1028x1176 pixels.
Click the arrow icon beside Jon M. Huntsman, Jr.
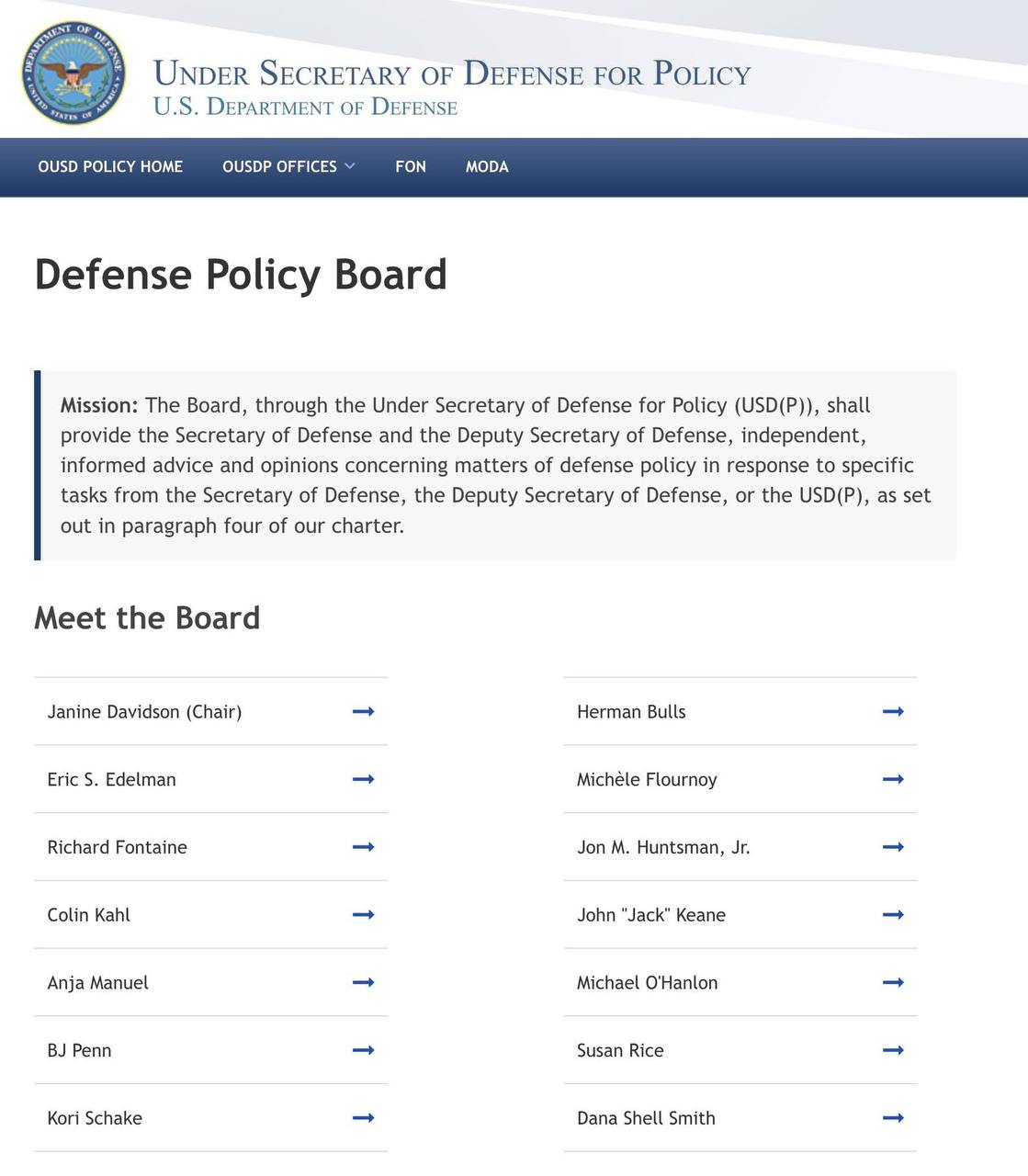click(893, 847)
